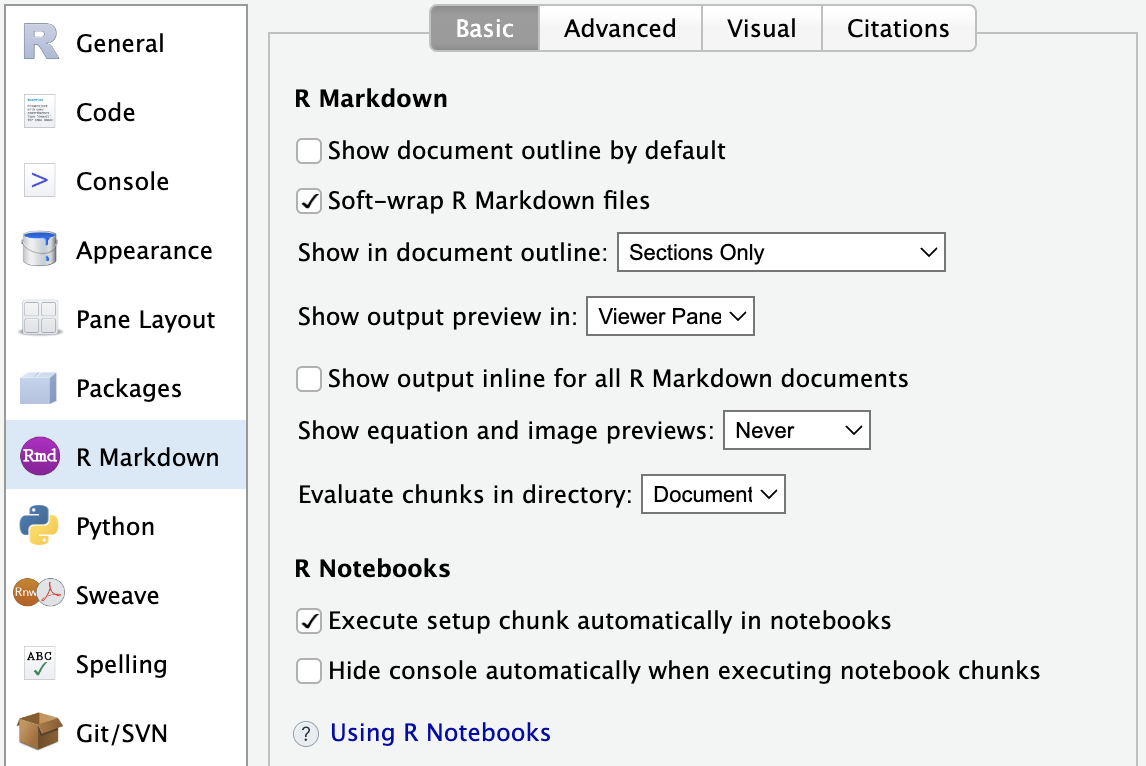The height and width of the screenshot is (766, 1146).
Task: Uncheck Soft-wrap R Markdown files
Action: pyautogui.click(x=308, y=201)
